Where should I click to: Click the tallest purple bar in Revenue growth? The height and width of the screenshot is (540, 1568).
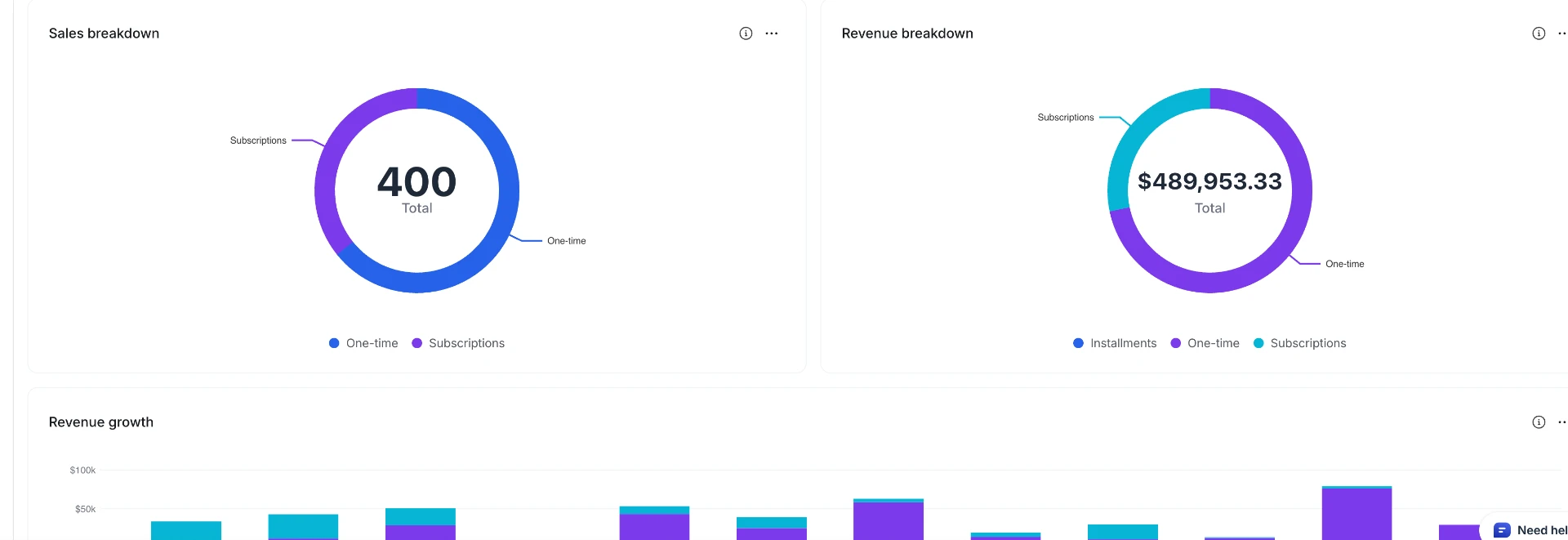(1356, 514)
